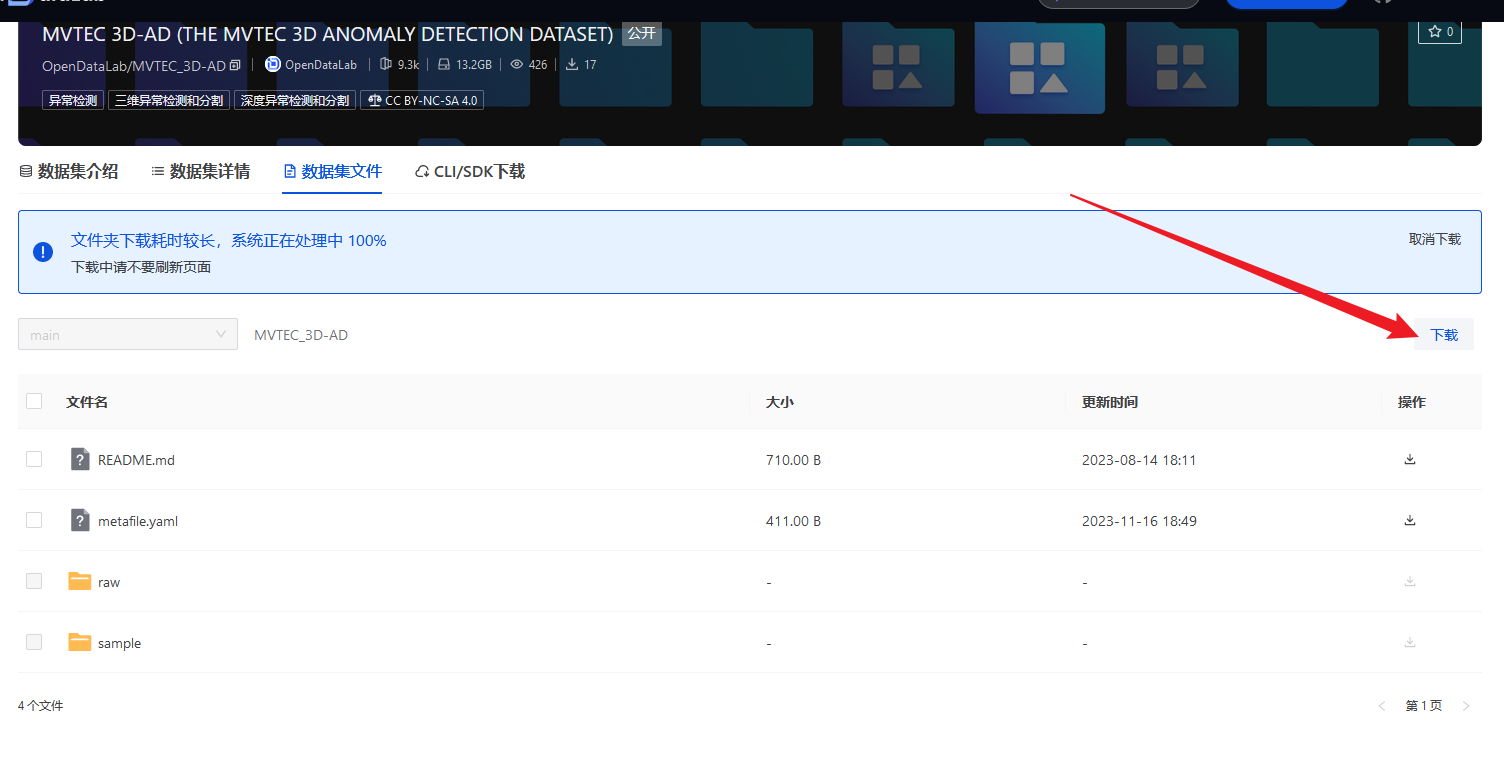Click the eye icon showing 426 views

[518, 64]
